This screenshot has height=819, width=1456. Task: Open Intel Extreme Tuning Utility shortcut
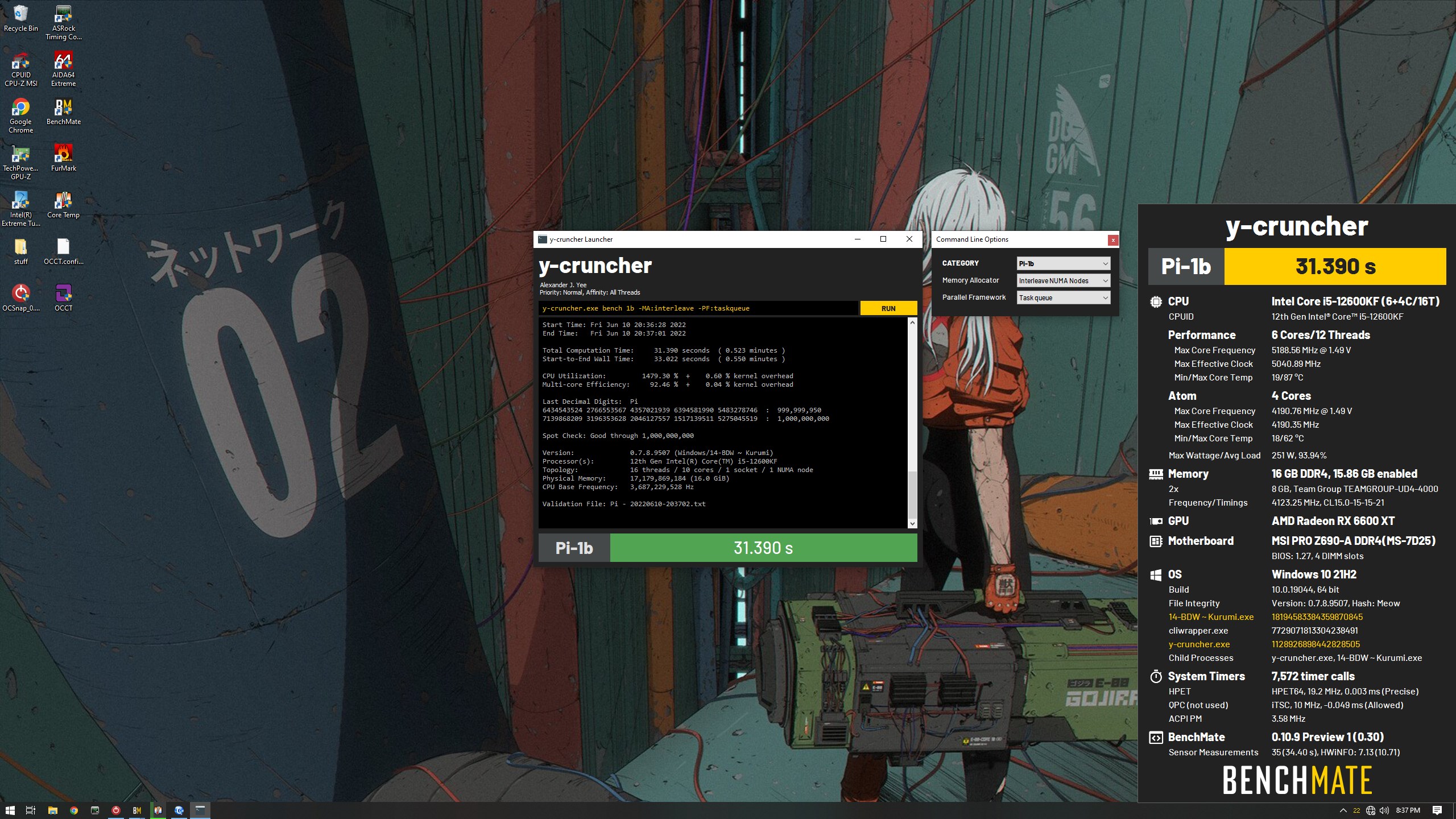pyautogui.click(x=20, y=209)
